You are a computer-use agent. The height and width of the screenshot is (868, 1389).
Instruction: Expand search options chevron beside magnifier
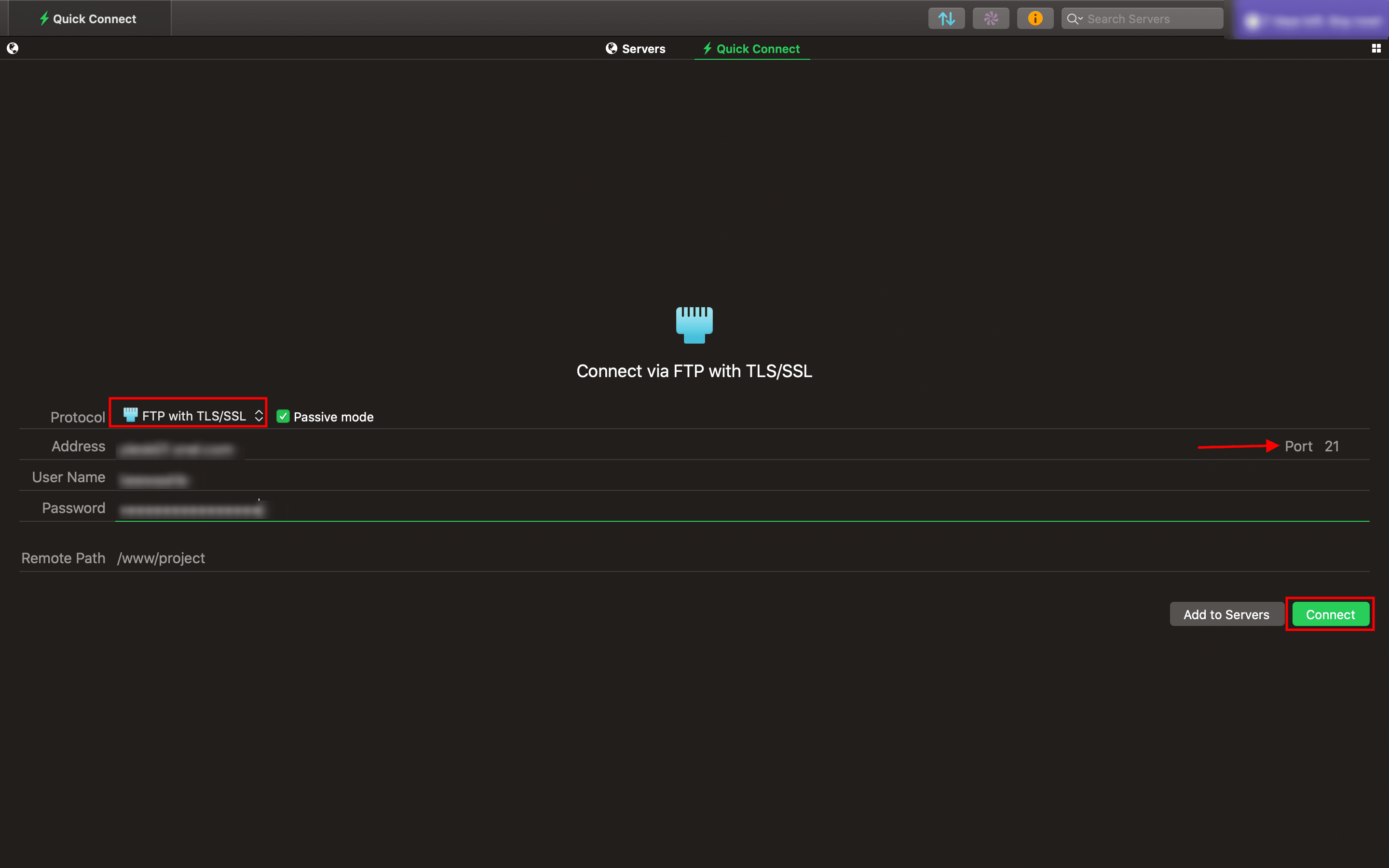(x=1080, y=19)
